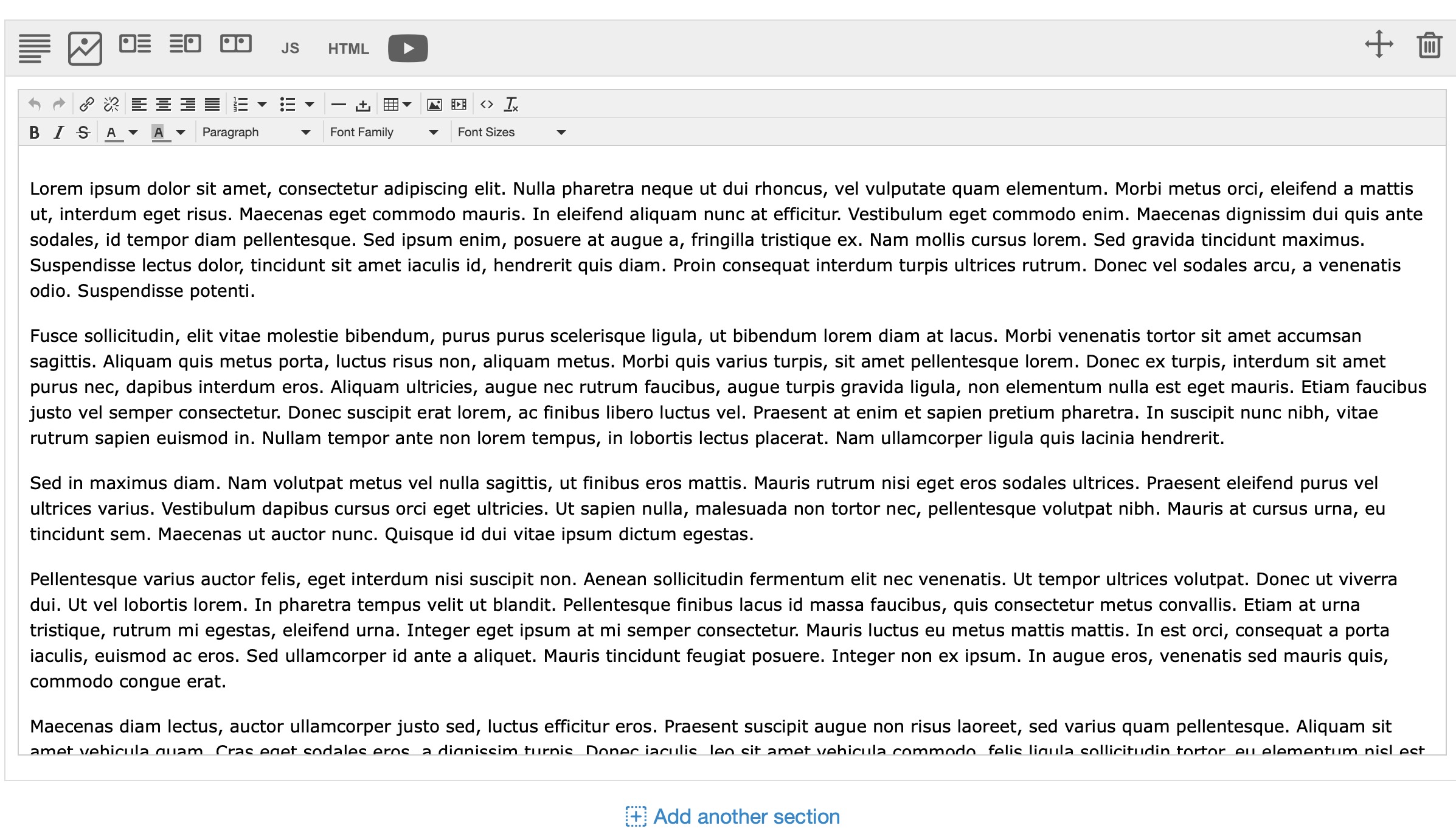
Task: Insert a horizontal line
Action: pos(339,105)
